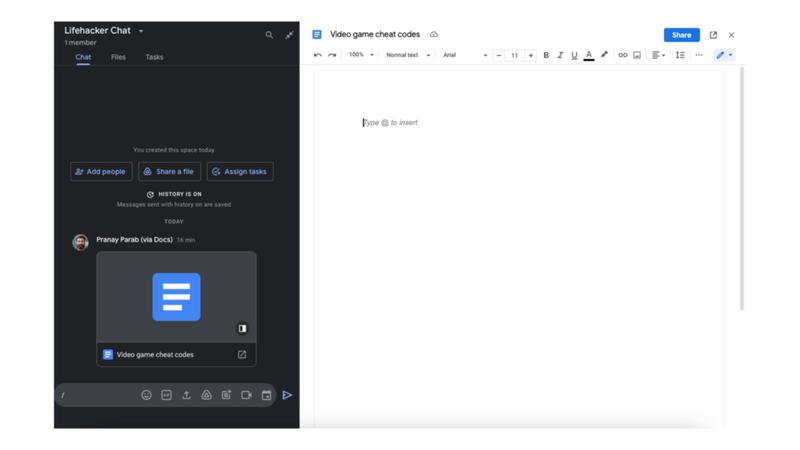The width and height of the screenshot is (800, 450).
Task: Toggle bold formatting
Action: pos(546,55)
